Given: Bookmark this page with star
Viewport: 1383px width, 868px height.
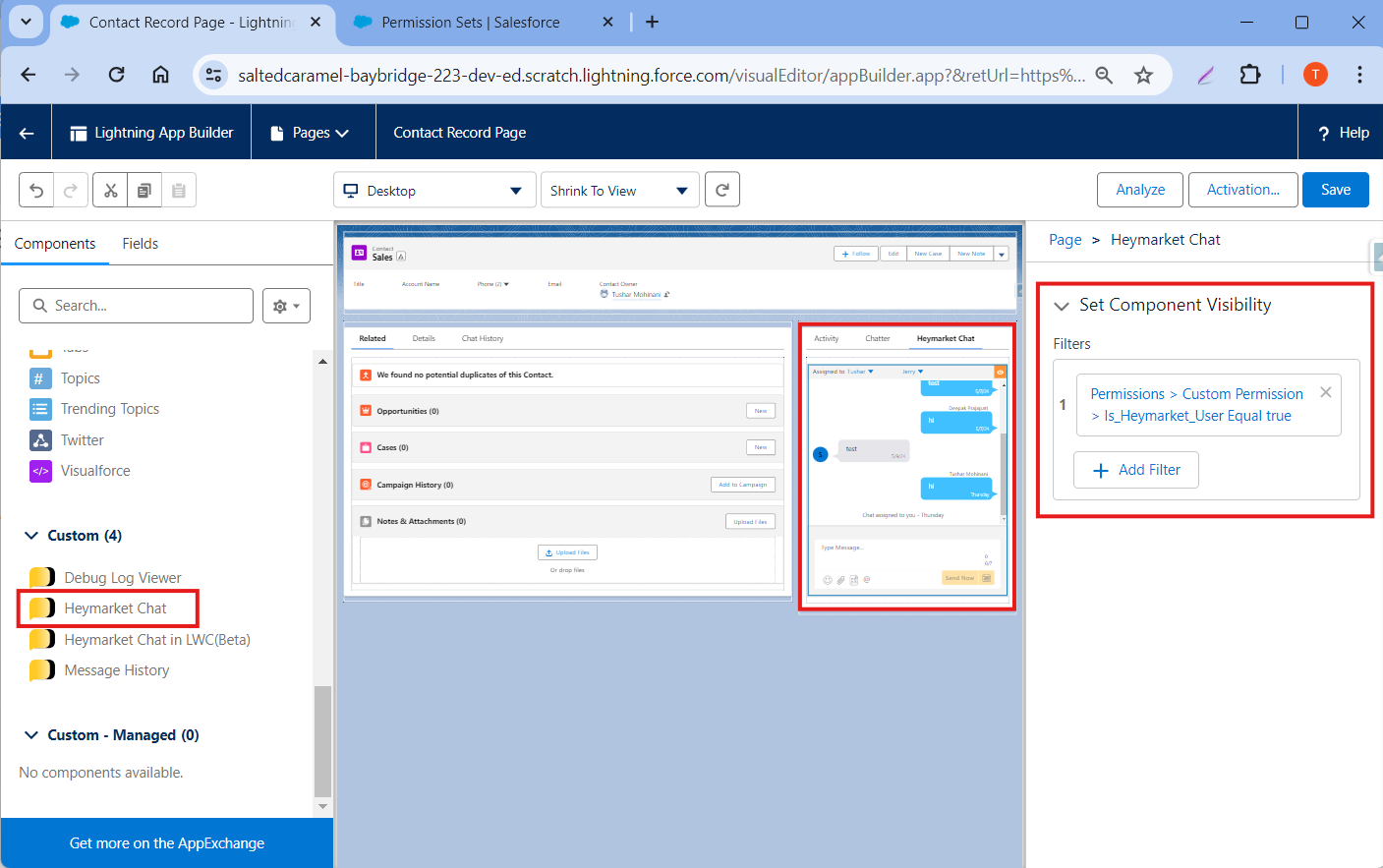Looking at the screenshot, I should pos(1143,75).
